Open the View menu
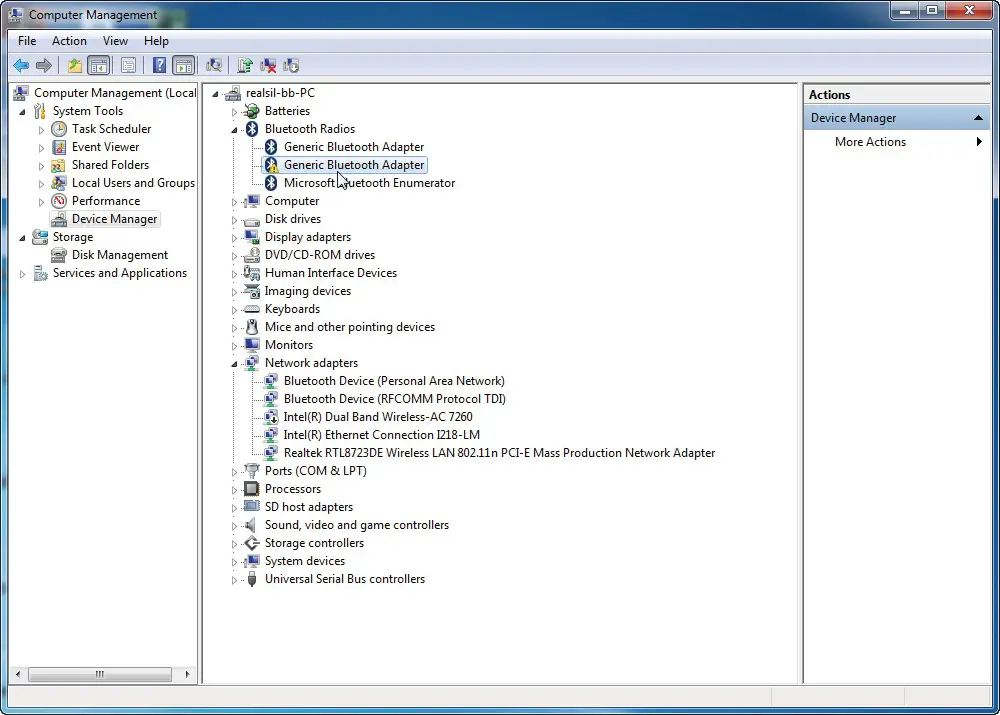Image resolution: width=1000 pixels, height=715 pixels. [x=115, y=41]
